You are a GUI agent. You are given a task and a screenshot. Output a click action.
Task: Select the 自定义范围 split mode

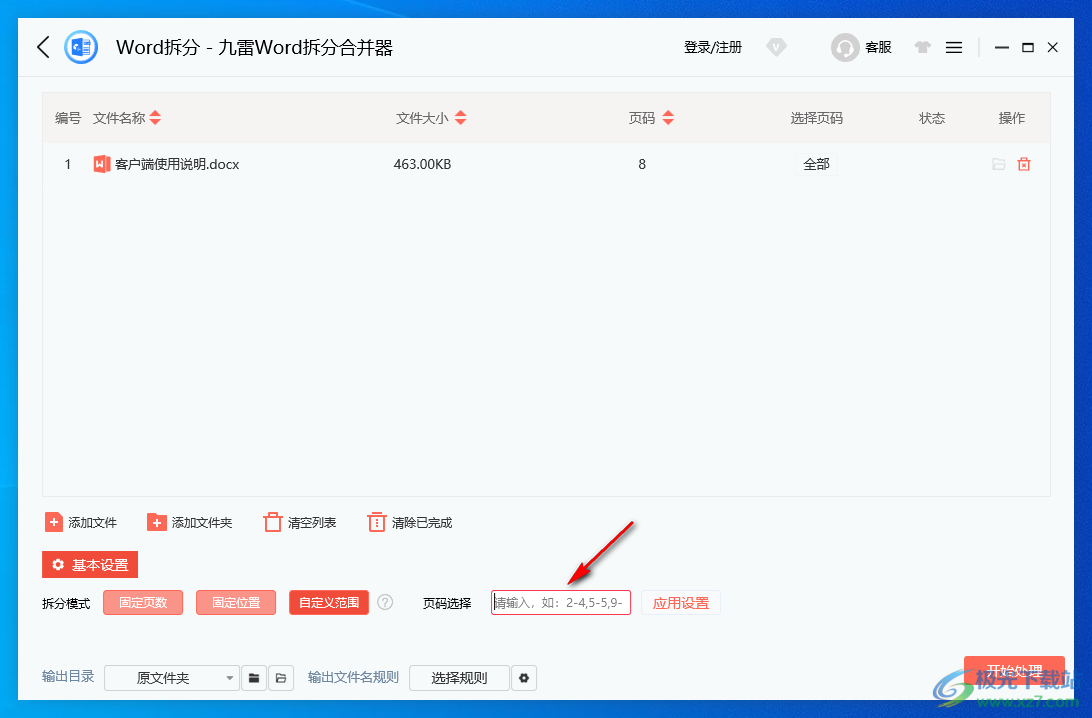[328, 602]
